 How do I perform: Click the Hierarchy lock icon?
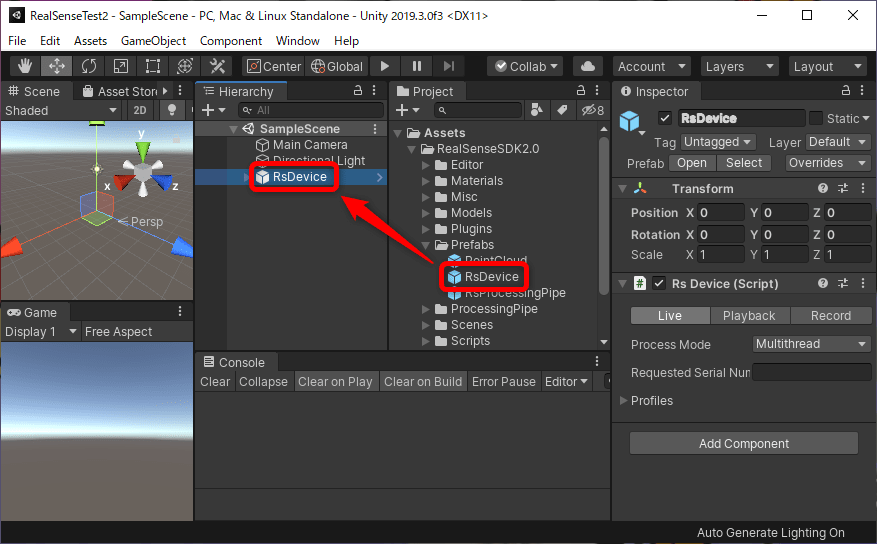pos(358,91)
